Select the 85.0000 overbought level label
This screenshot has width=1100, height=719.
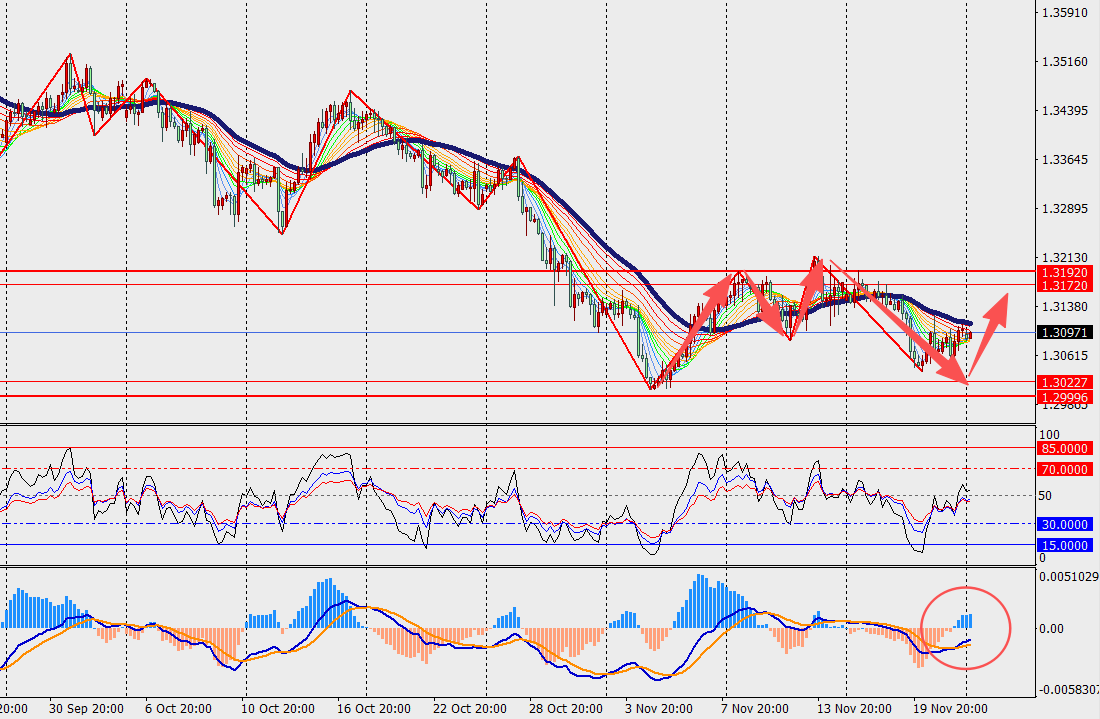[x=1064, y=449]
